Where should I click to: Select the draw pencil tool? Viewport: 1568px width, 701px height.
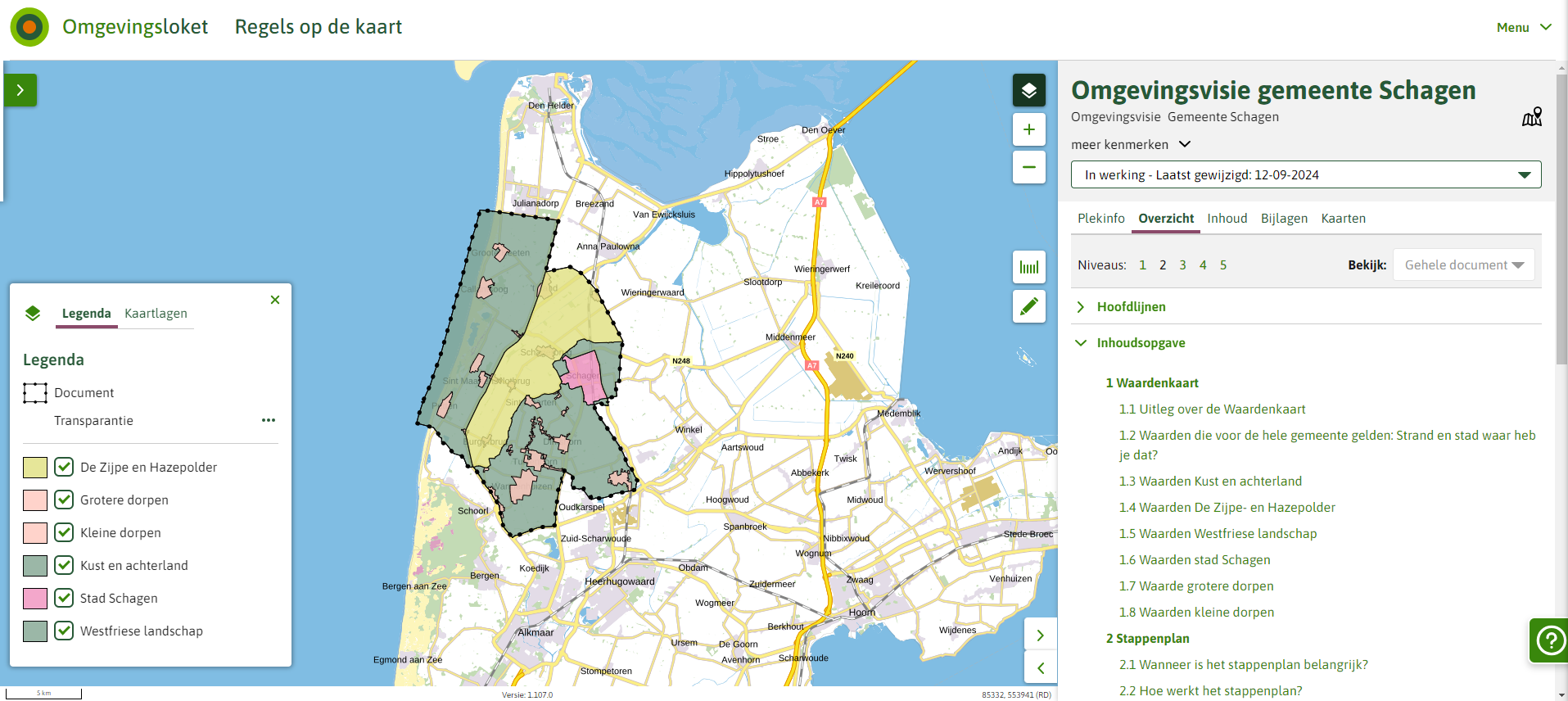(x=1029, y=306)
